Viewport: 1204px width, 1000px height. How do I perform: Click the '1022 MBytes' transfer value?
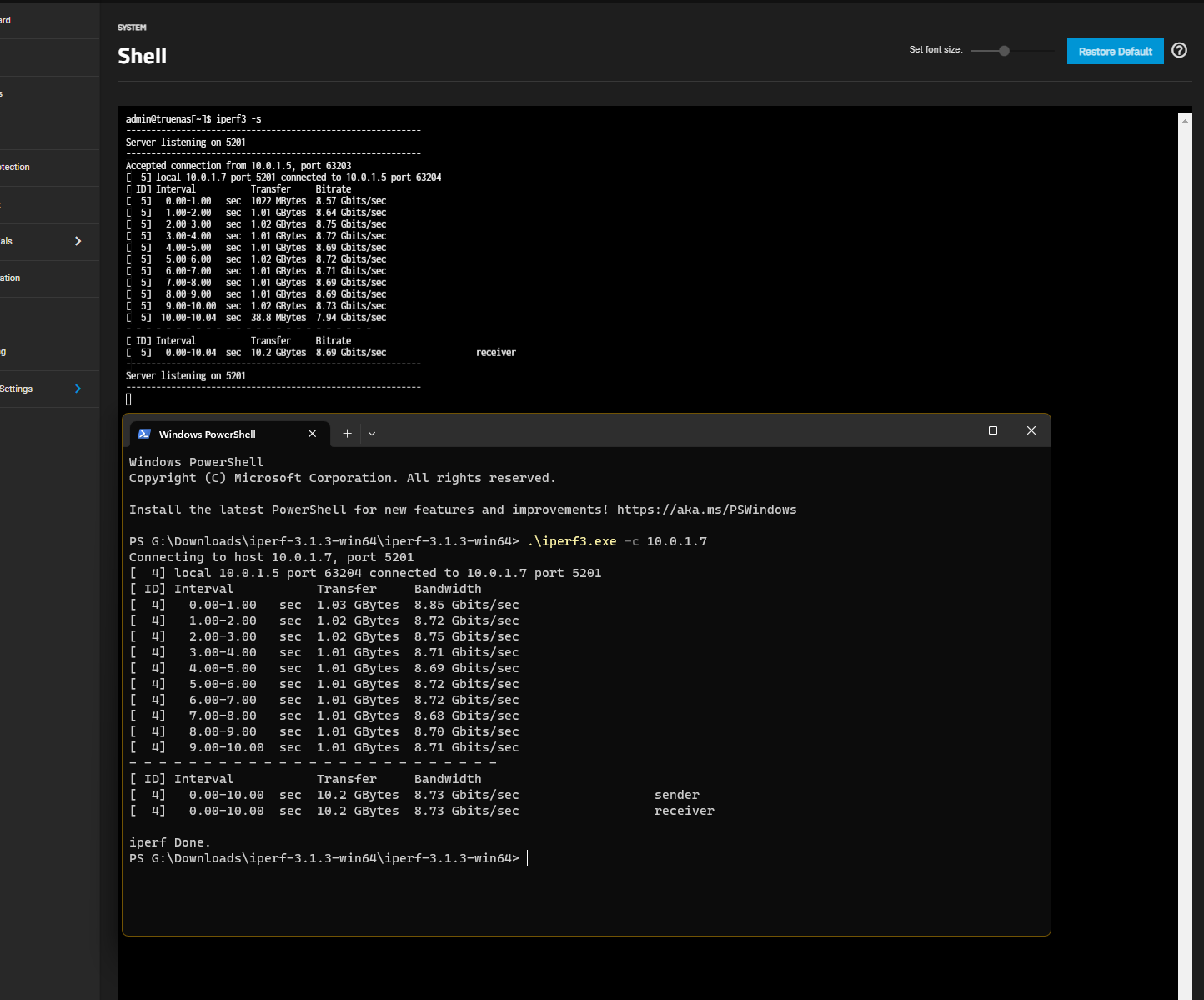tap(278, 201)
